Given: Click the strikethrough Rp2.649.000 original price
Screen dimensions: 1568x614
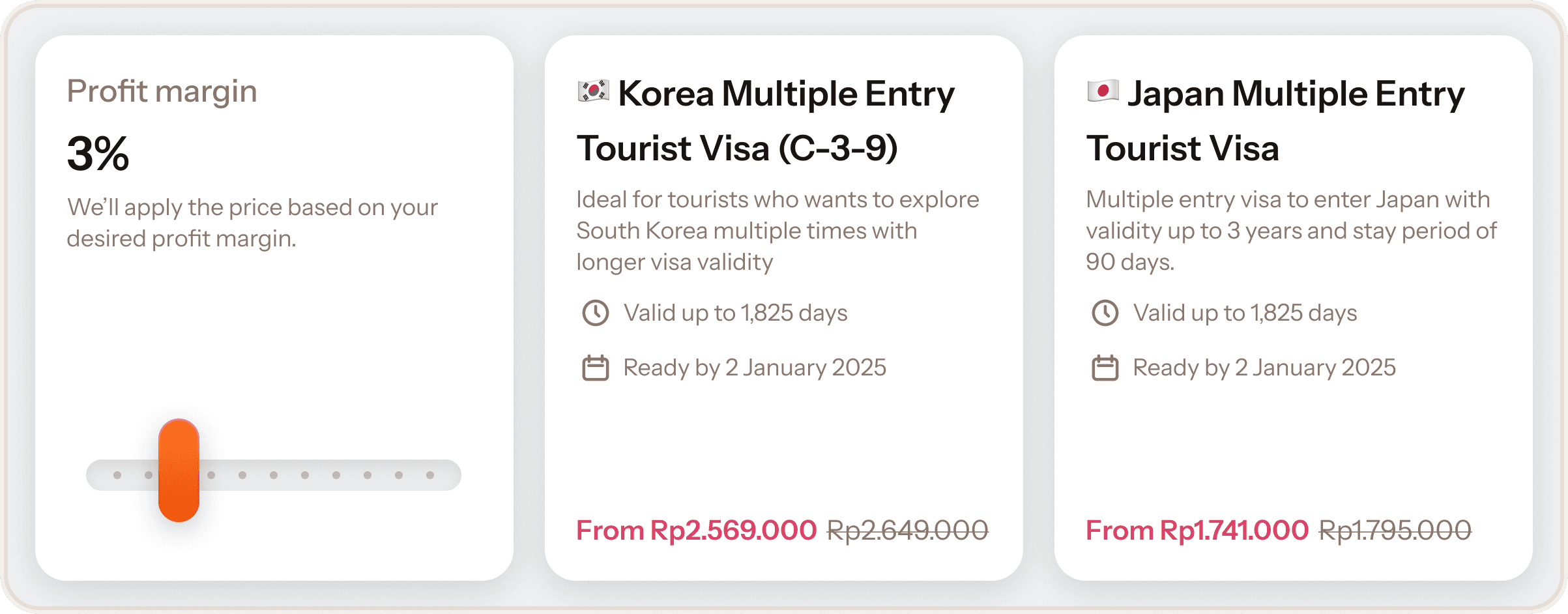Looking at the screenshot, I should point(908,531).
